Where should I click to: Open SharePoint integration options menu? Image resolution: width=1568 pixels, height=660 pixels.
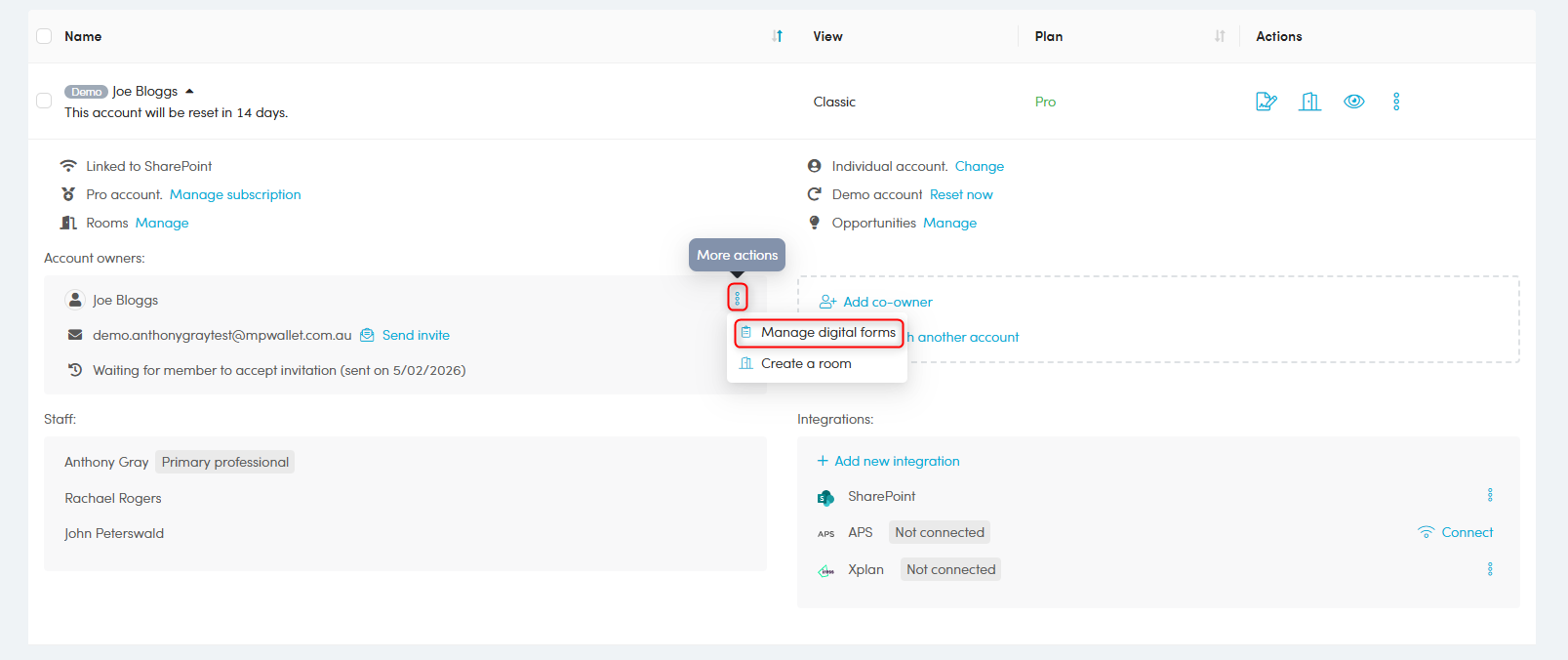pyautogui.click(x=1489, y=495)
